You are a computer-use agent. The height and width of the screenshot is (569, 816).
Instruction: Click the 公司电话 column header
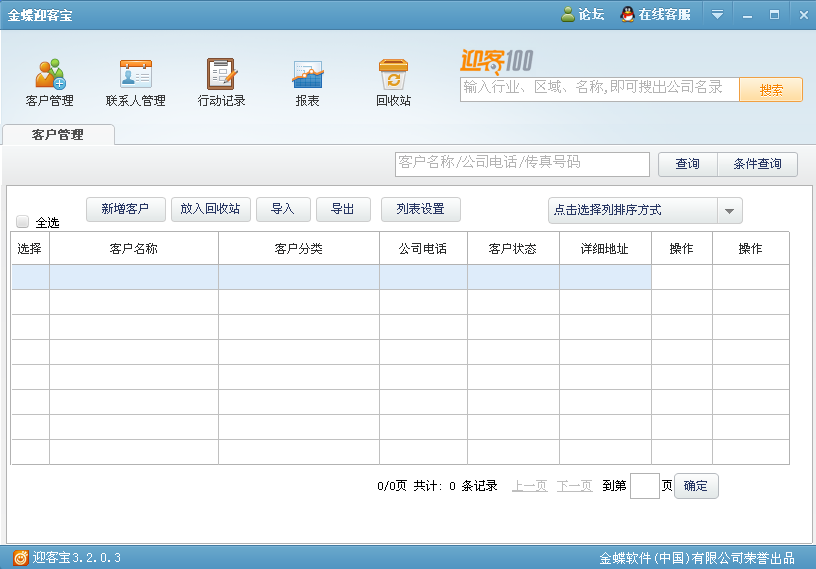click(423, 249)
